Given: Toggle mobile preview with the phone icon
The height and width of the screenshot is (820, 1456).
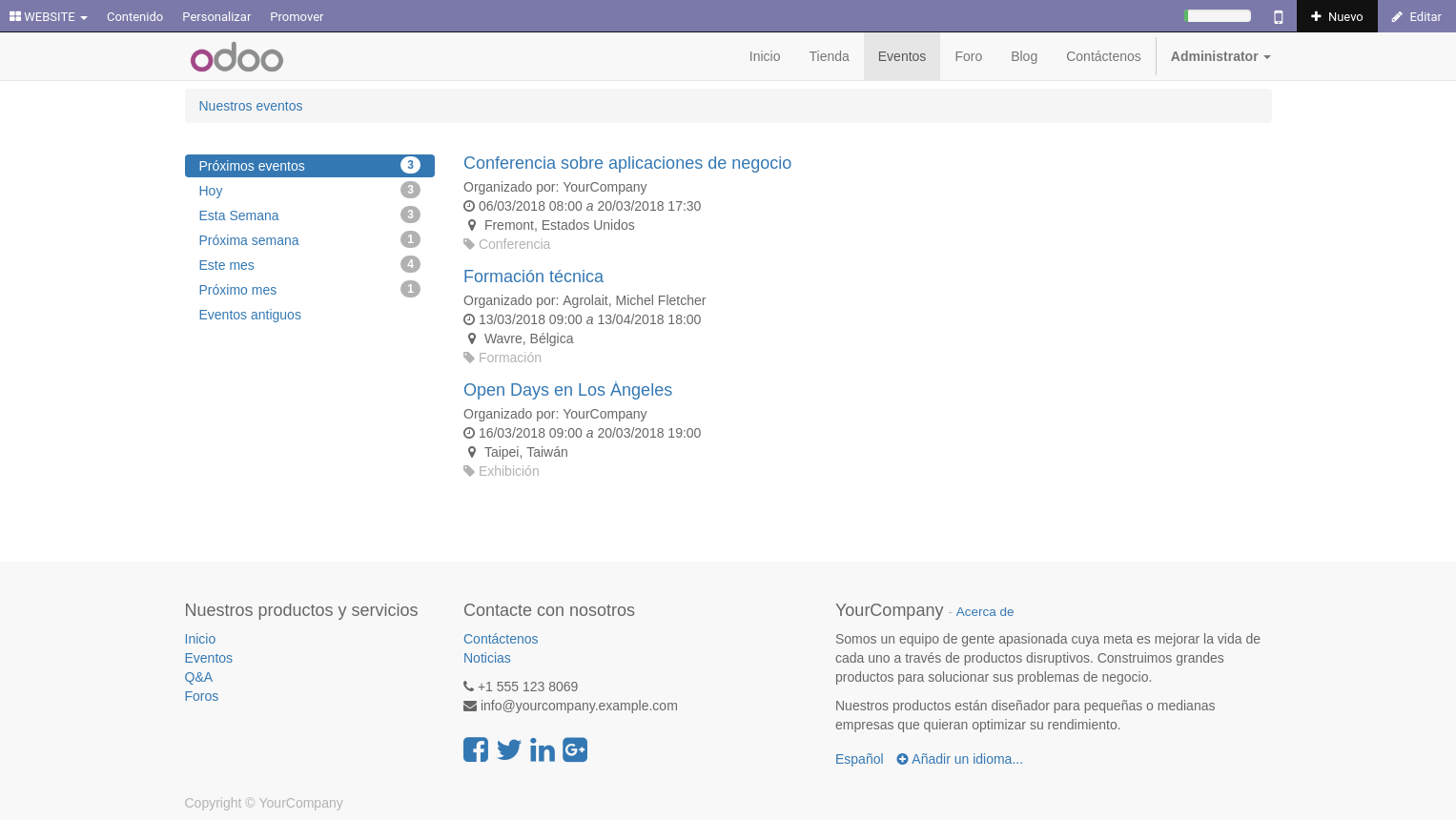Looking at the screenshot, I should pyautogui.click(x=1278, y=16).
